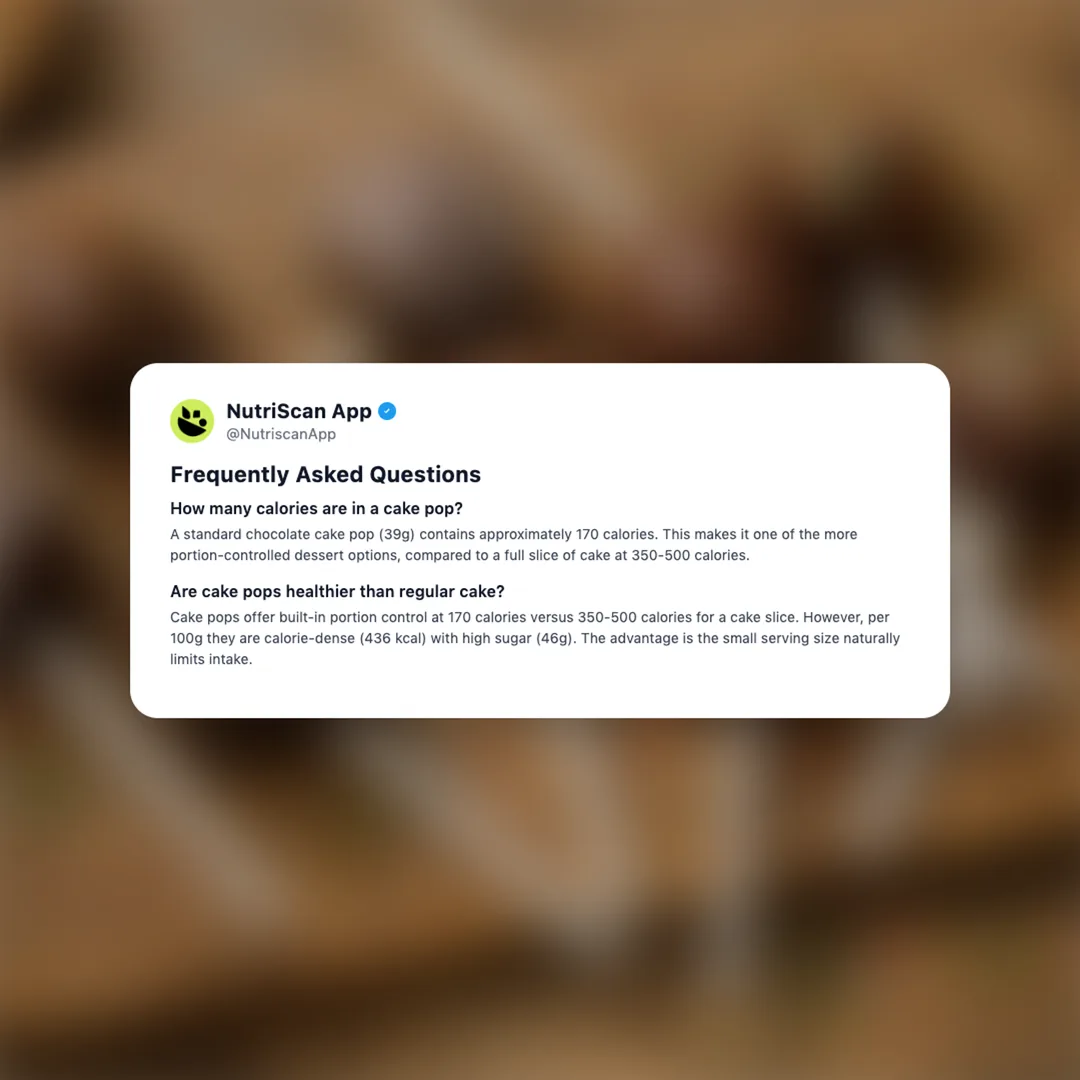The height and width of the screenshot is (1080, 1080).
Task: Click 'This makes it one of the more' text
Action: [x=760, y=534]
